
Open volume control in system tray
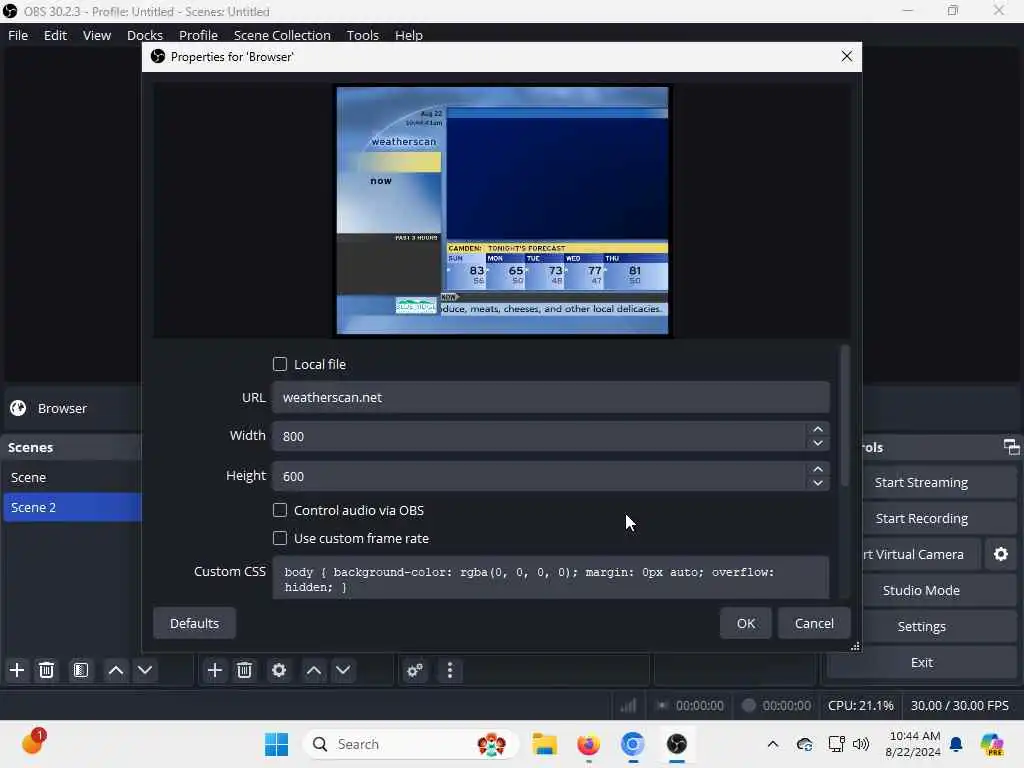(x=861, y=744)
